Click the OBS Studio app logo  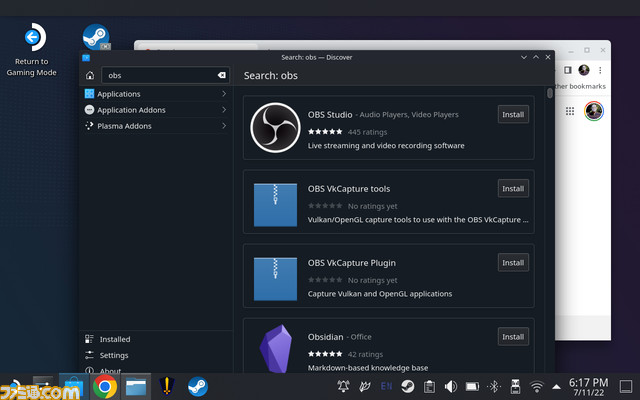275,127
